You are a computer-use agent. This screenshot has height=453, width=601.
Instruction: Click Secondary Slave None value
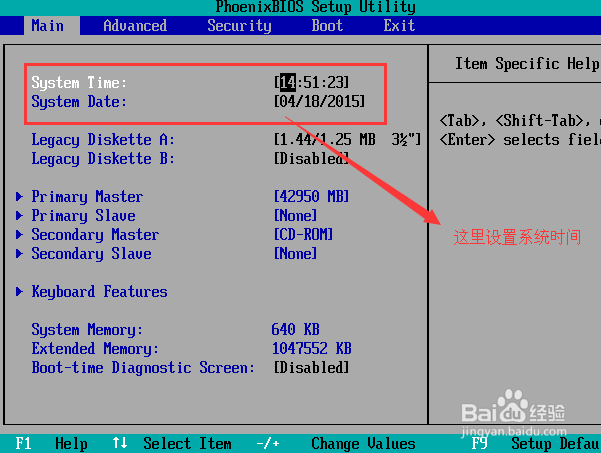pyautogui.click(x=295, y=253)
